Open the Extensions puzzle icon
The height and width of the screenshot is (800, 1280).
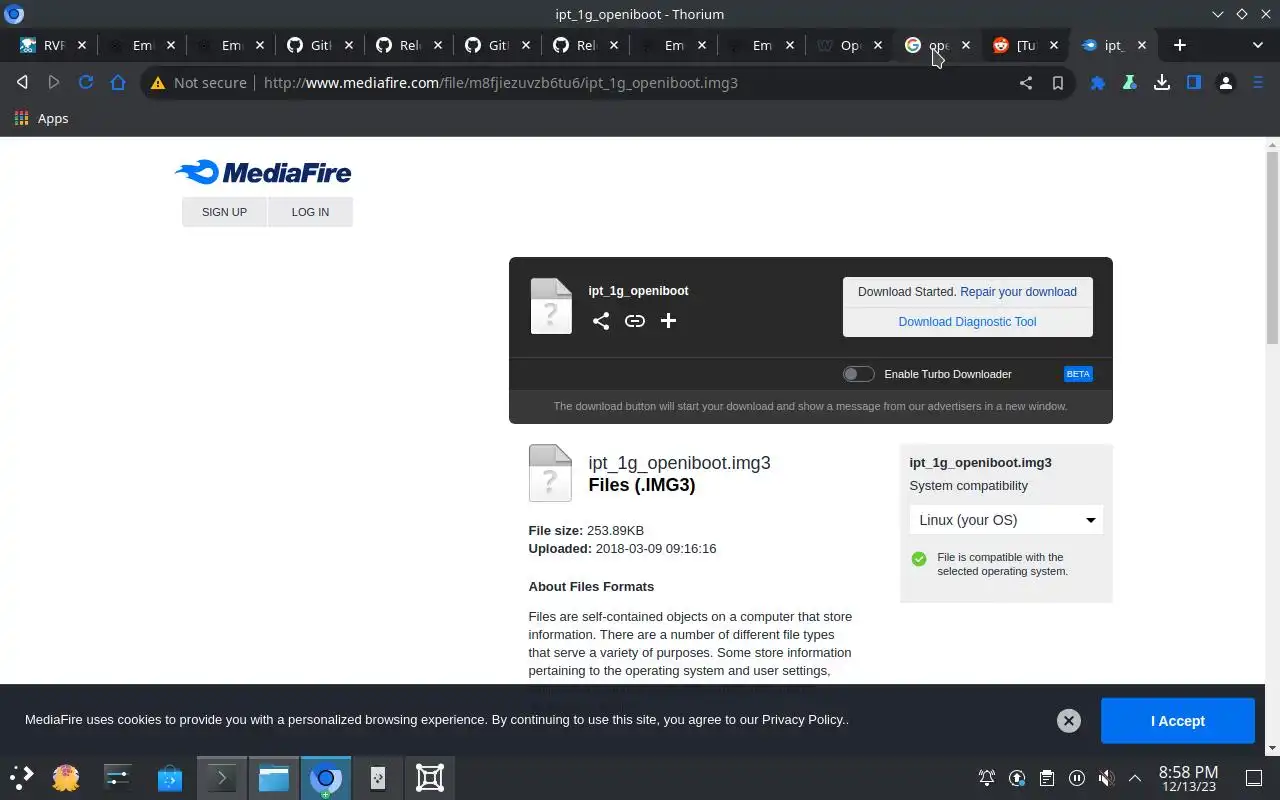click(1098, 83)
